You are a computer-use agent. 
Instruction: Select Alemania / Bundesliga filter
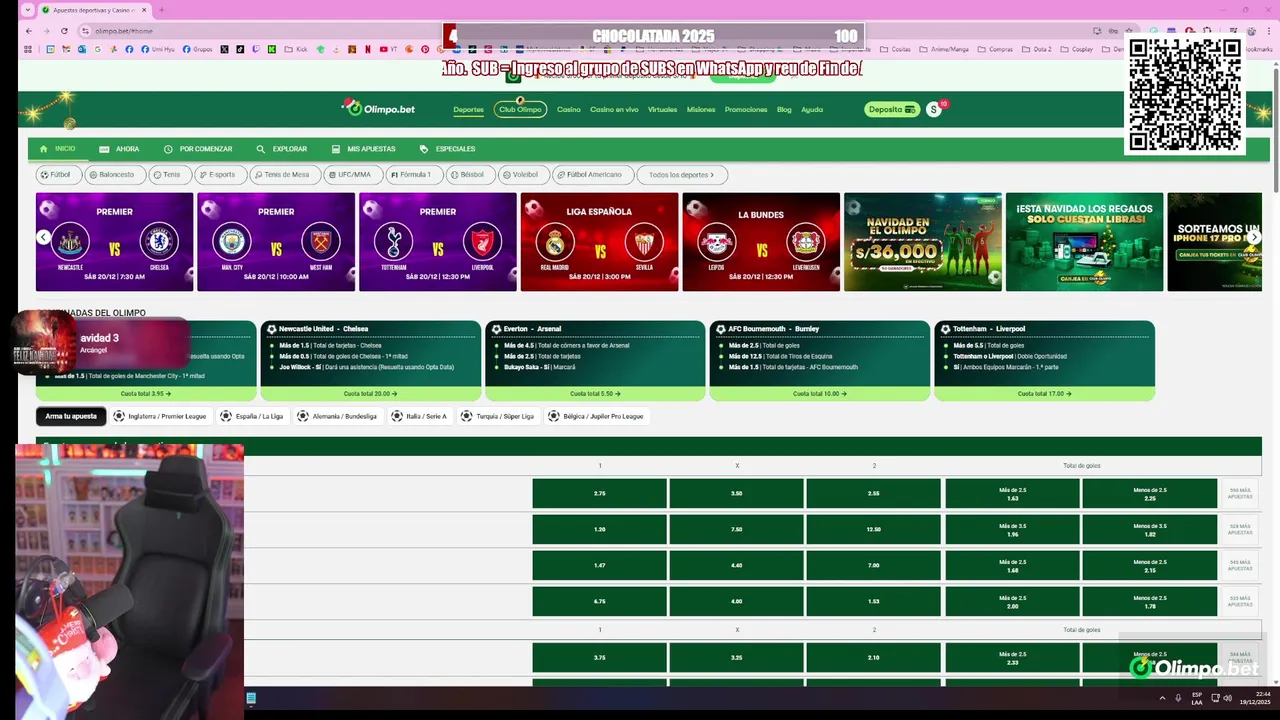[337, 416]
